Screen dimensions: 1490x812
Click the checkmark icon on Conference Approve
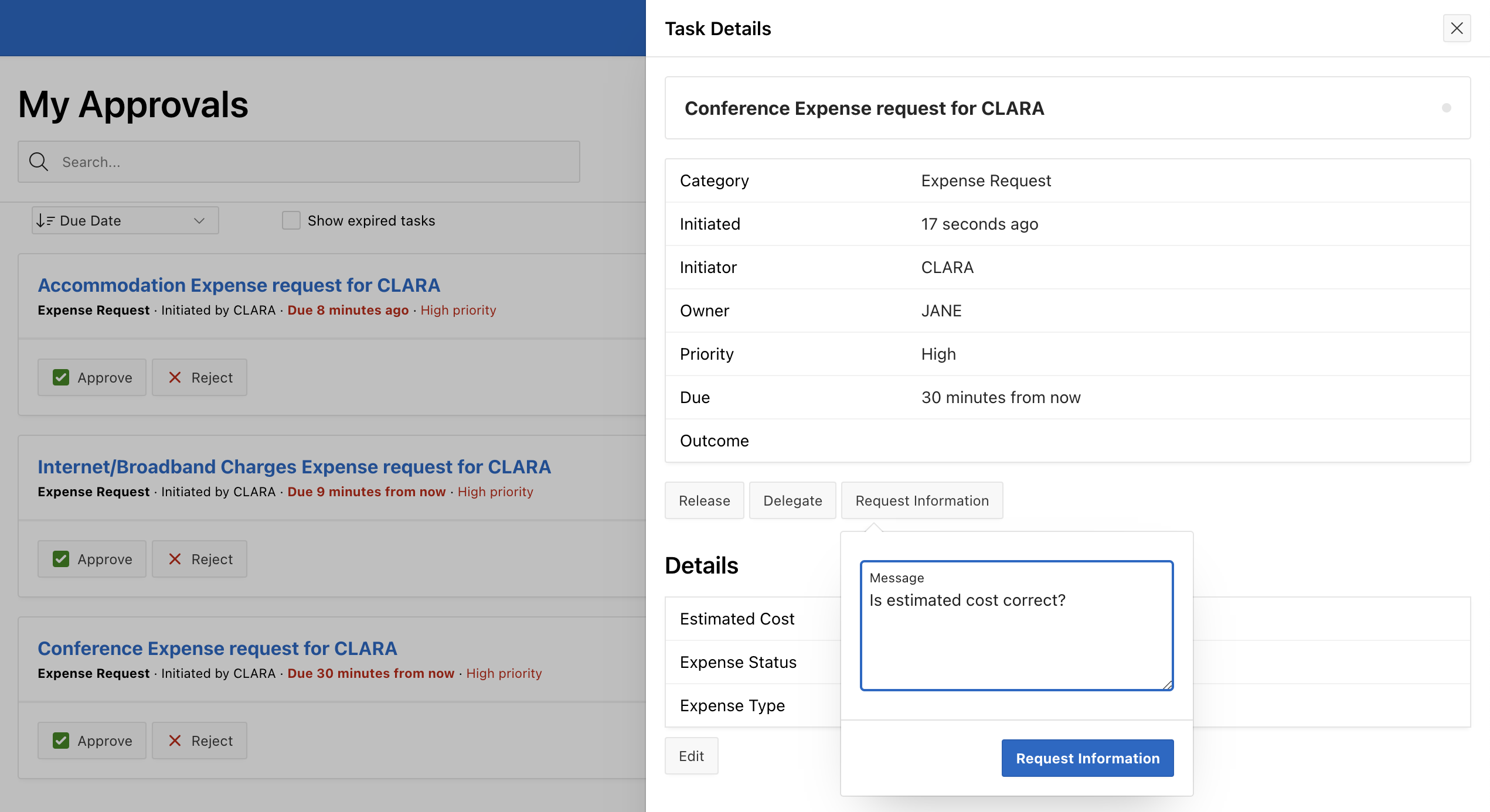(x=61, y=741)
